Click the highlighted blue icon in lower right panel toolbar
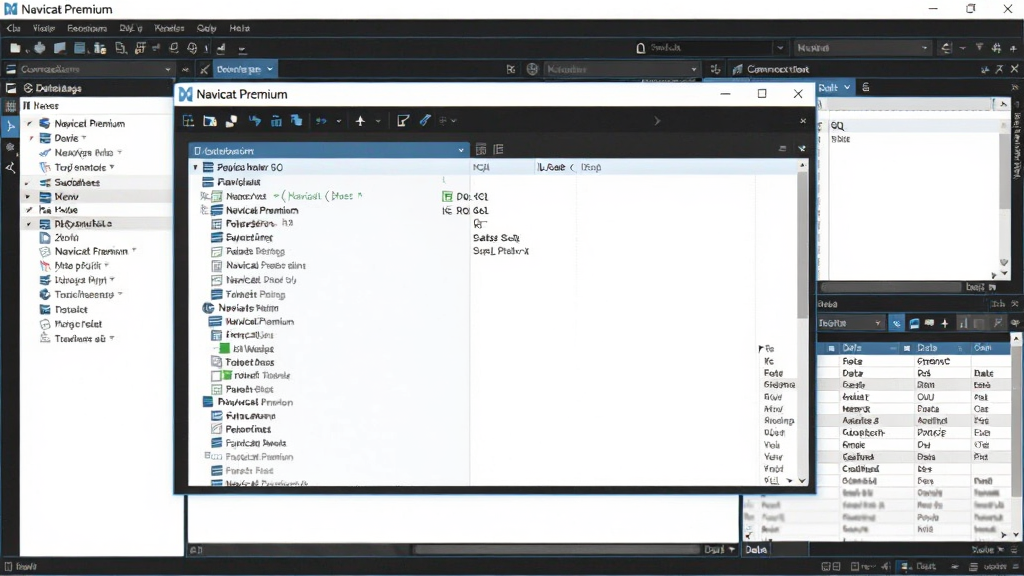1024x576 pixels. pos(897,323)
